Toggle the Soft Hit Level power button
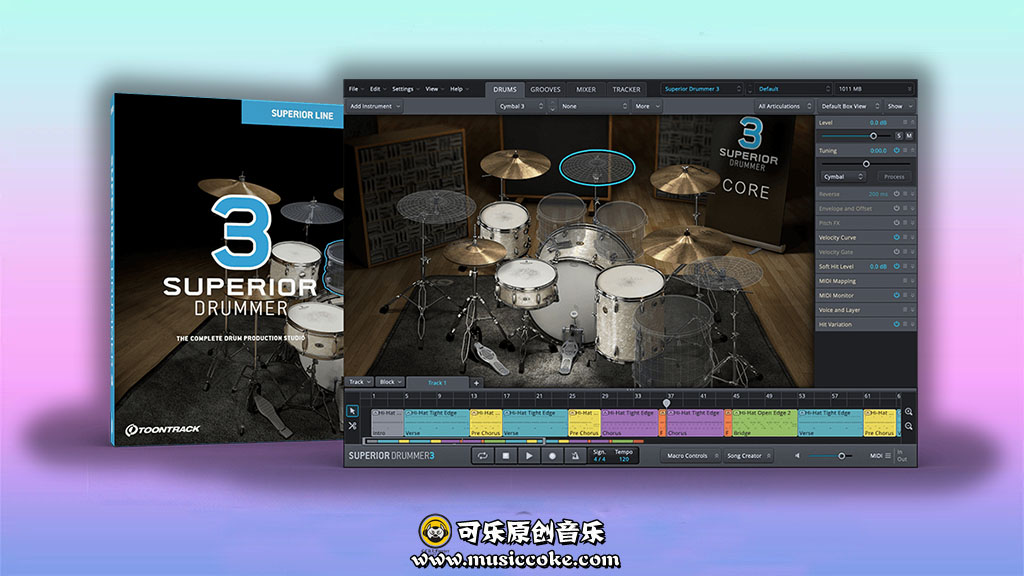 [x=897, y=266]
